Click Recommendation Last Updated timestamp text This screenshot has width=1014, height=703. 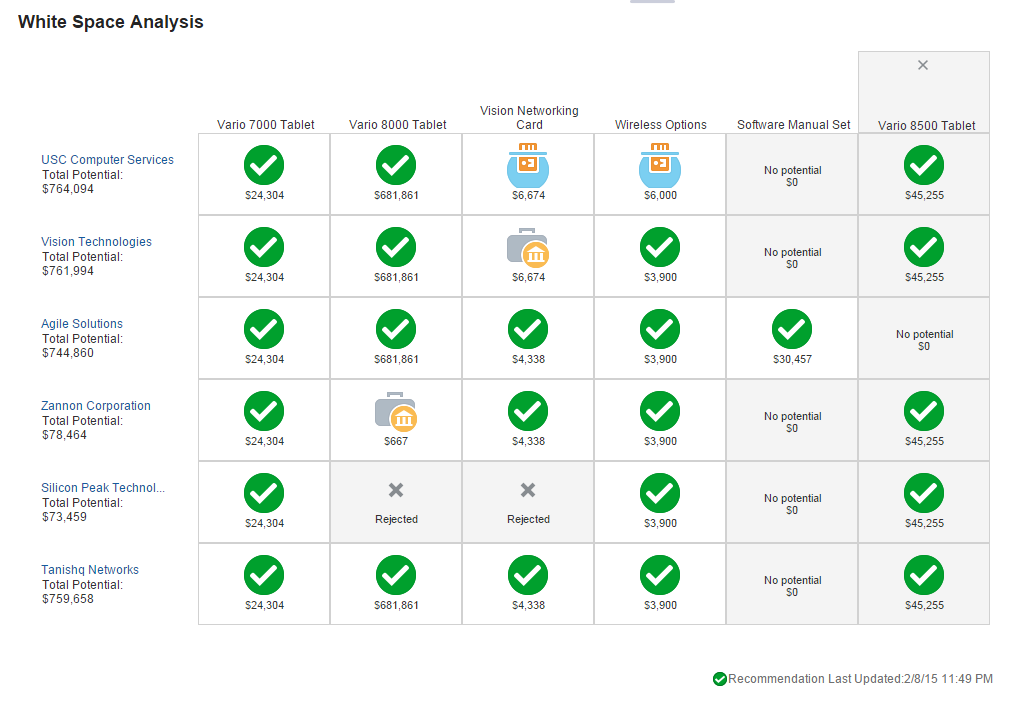[860, 679]
